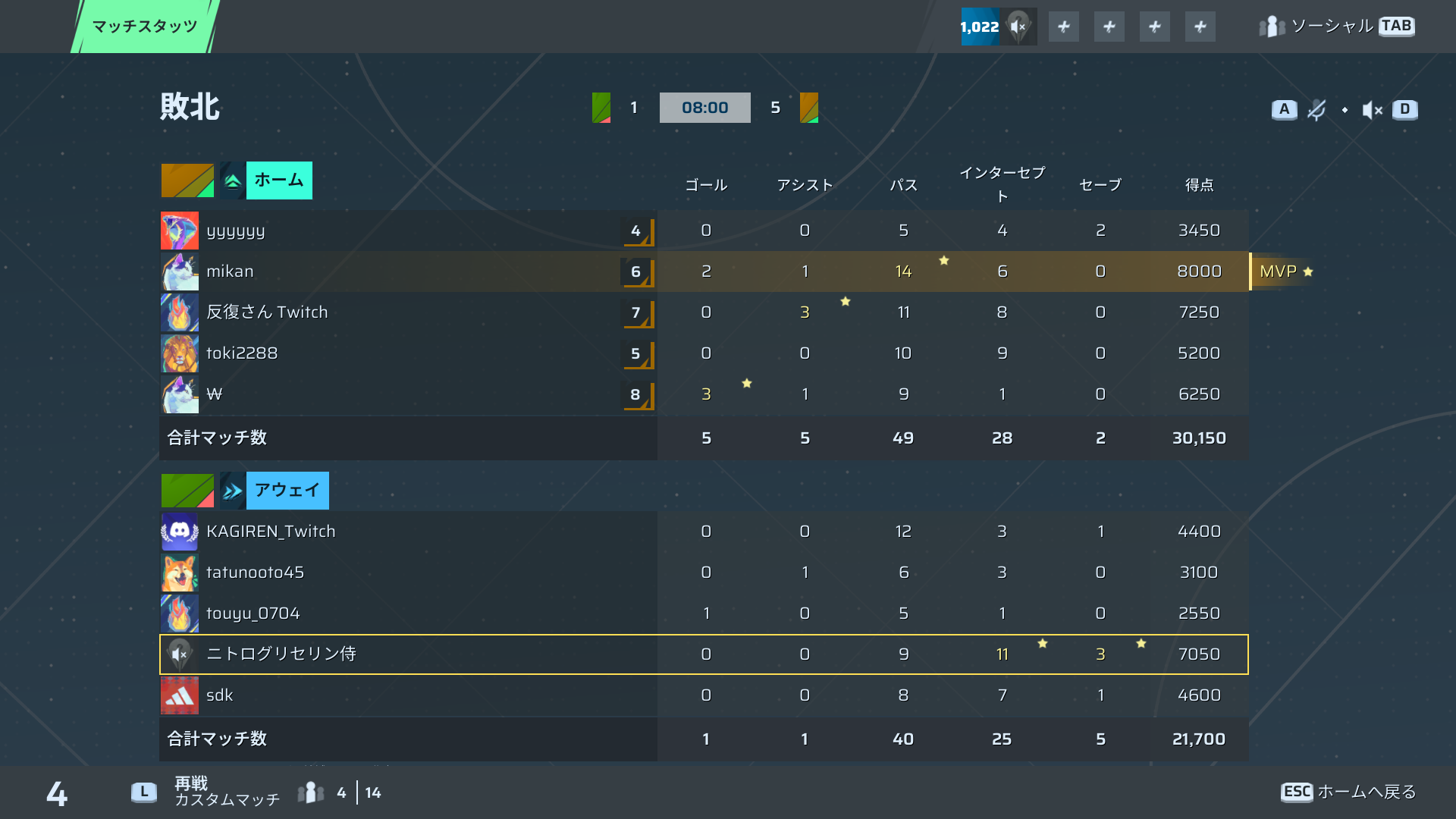Click toki2288's lion avatar
The width and height of the screenshot is (1456, 819).
click(x=180, y=353)
